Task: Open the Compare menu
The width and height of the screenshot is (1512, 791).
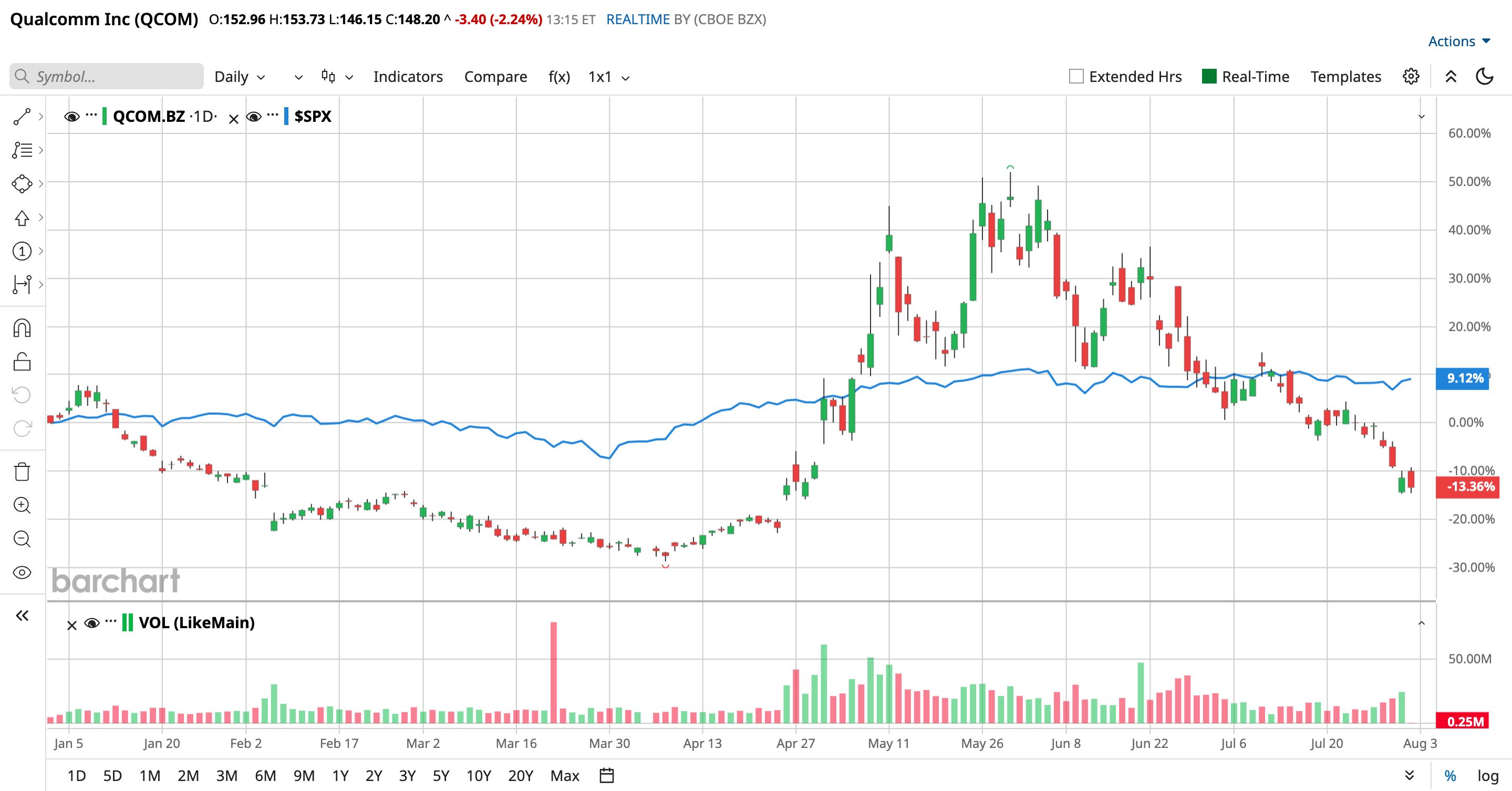Action: coord(495,77)
